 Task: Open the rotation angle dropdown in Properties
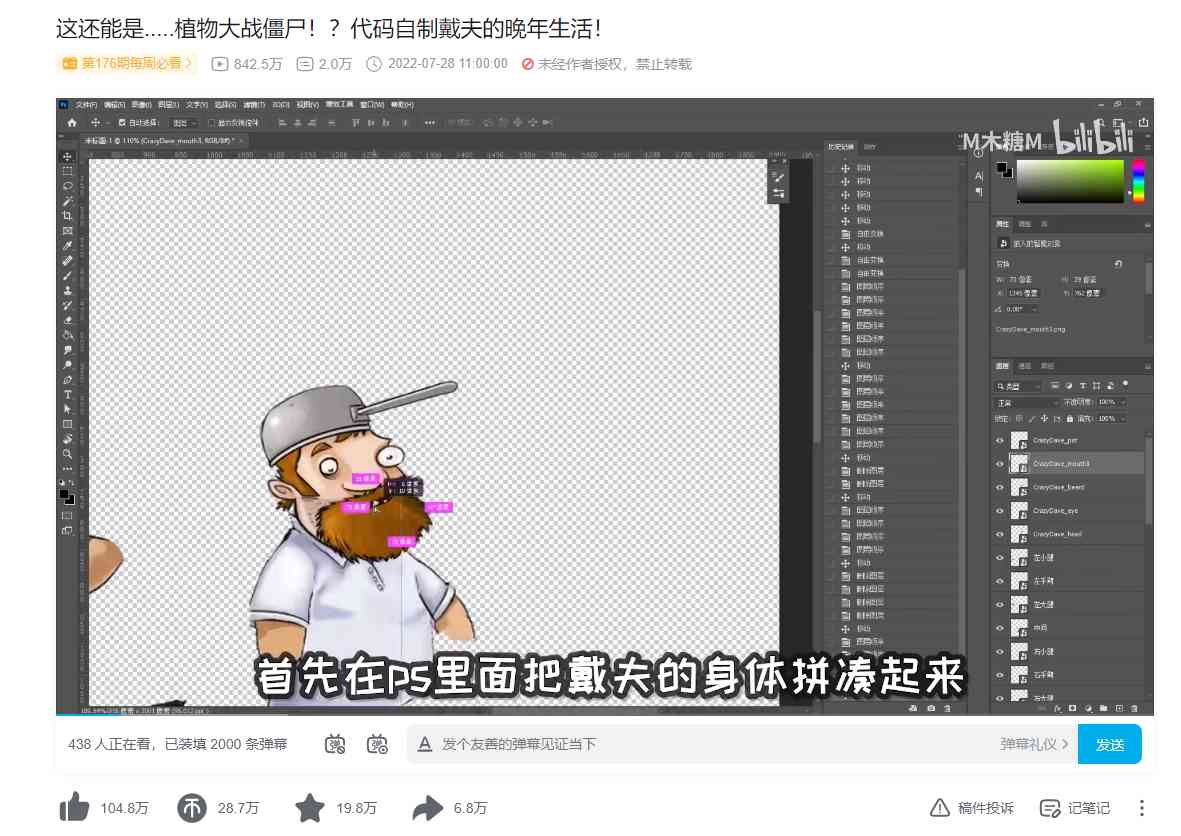tap(1035, 310)
